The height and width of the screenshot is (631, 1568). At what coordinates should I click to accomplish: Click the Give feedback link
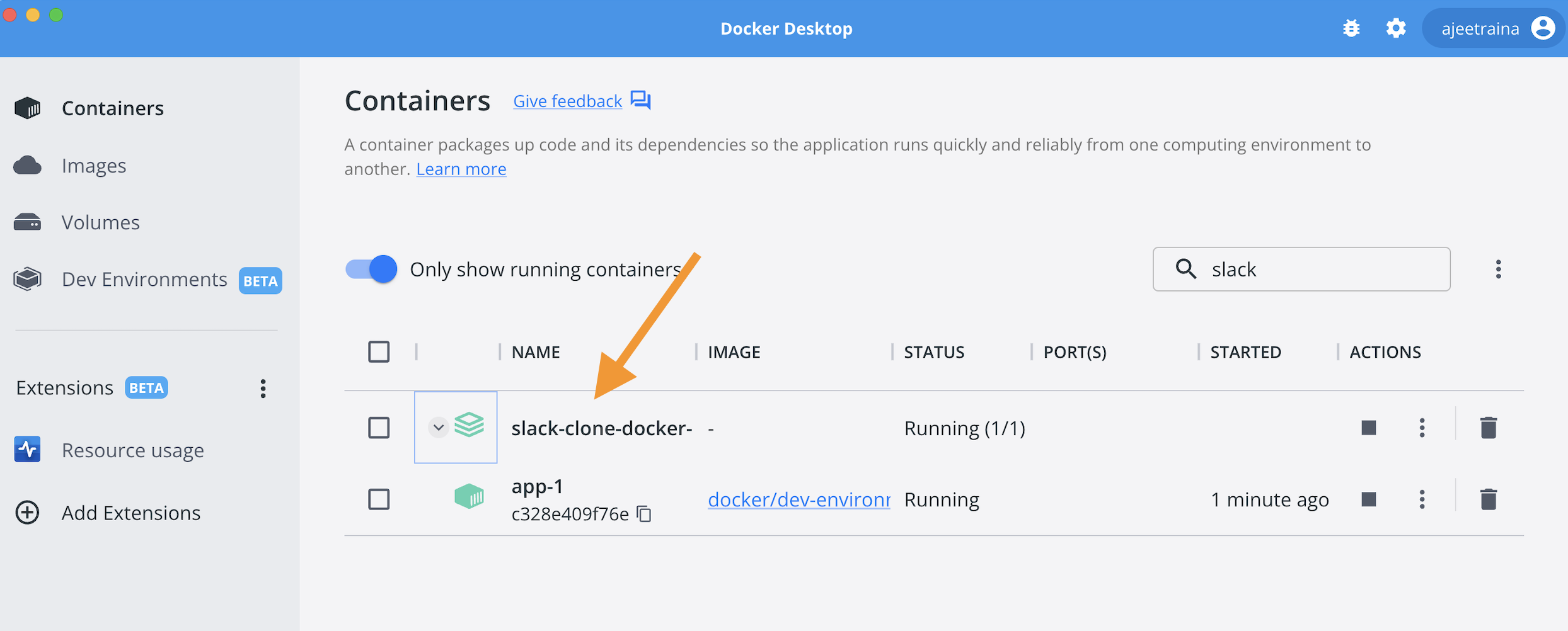coord(567,101)
